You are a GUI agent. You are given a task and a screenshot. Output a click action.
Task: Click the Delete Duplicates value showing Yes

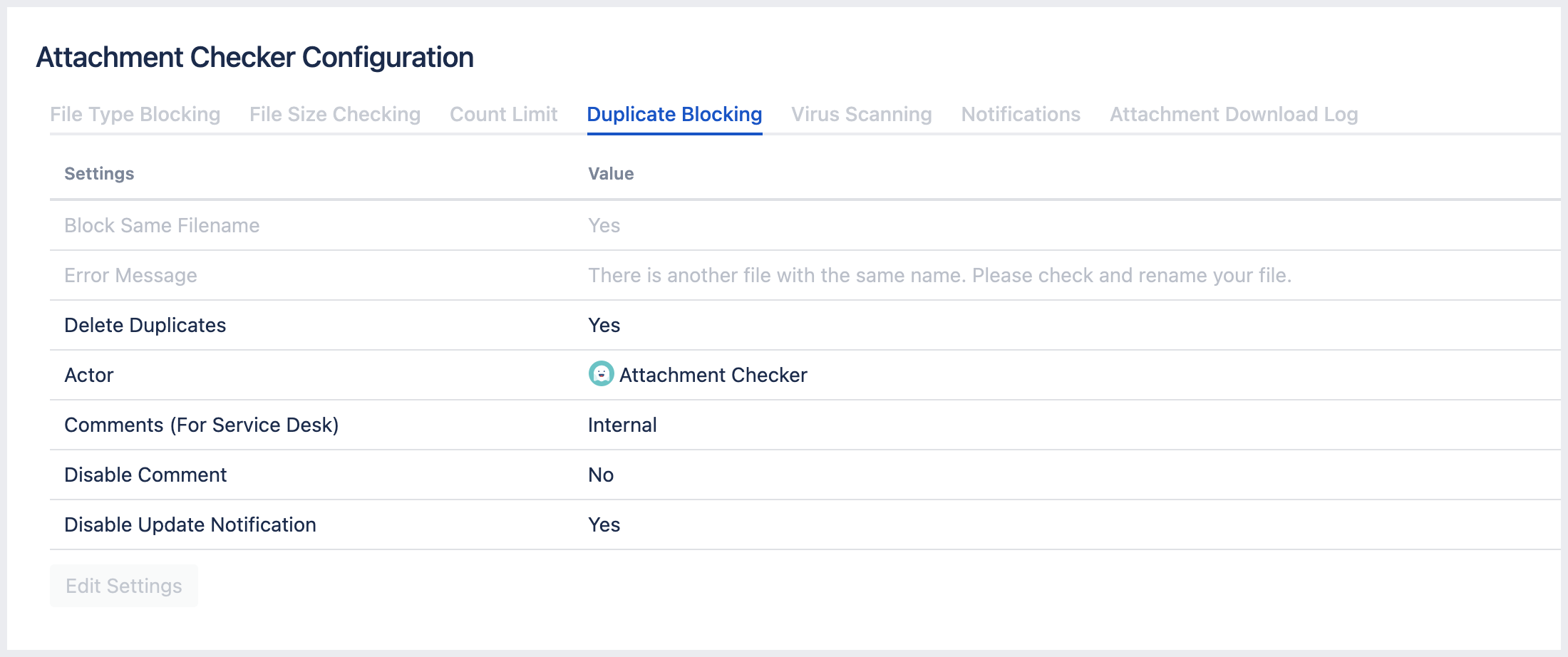pyautogui.click(x=603, y=325)
